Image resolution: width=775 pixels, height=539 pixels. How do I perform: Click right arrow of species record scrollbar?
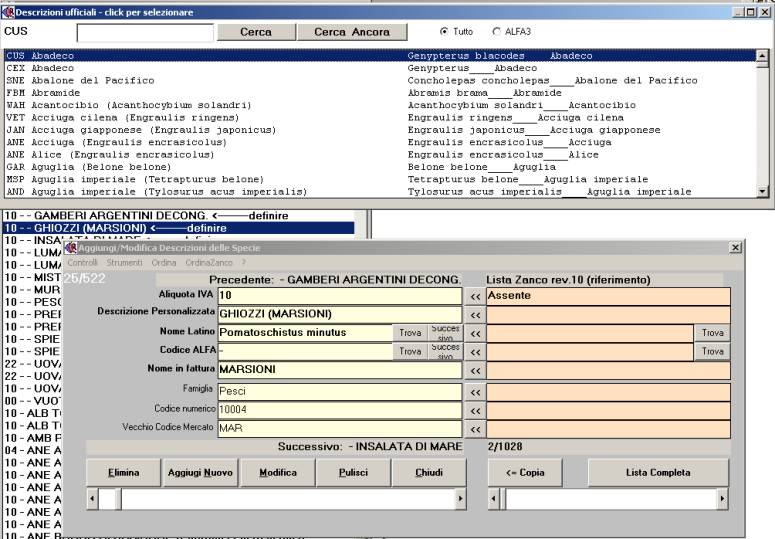[x=460, y=499]
